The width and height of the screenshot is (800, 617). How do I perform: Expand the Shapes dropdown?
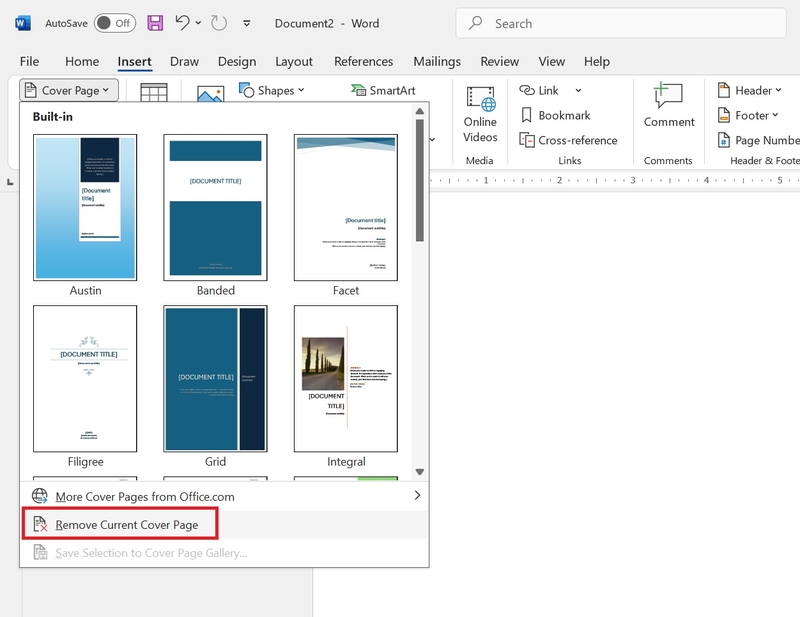click(x=271, y=90)
